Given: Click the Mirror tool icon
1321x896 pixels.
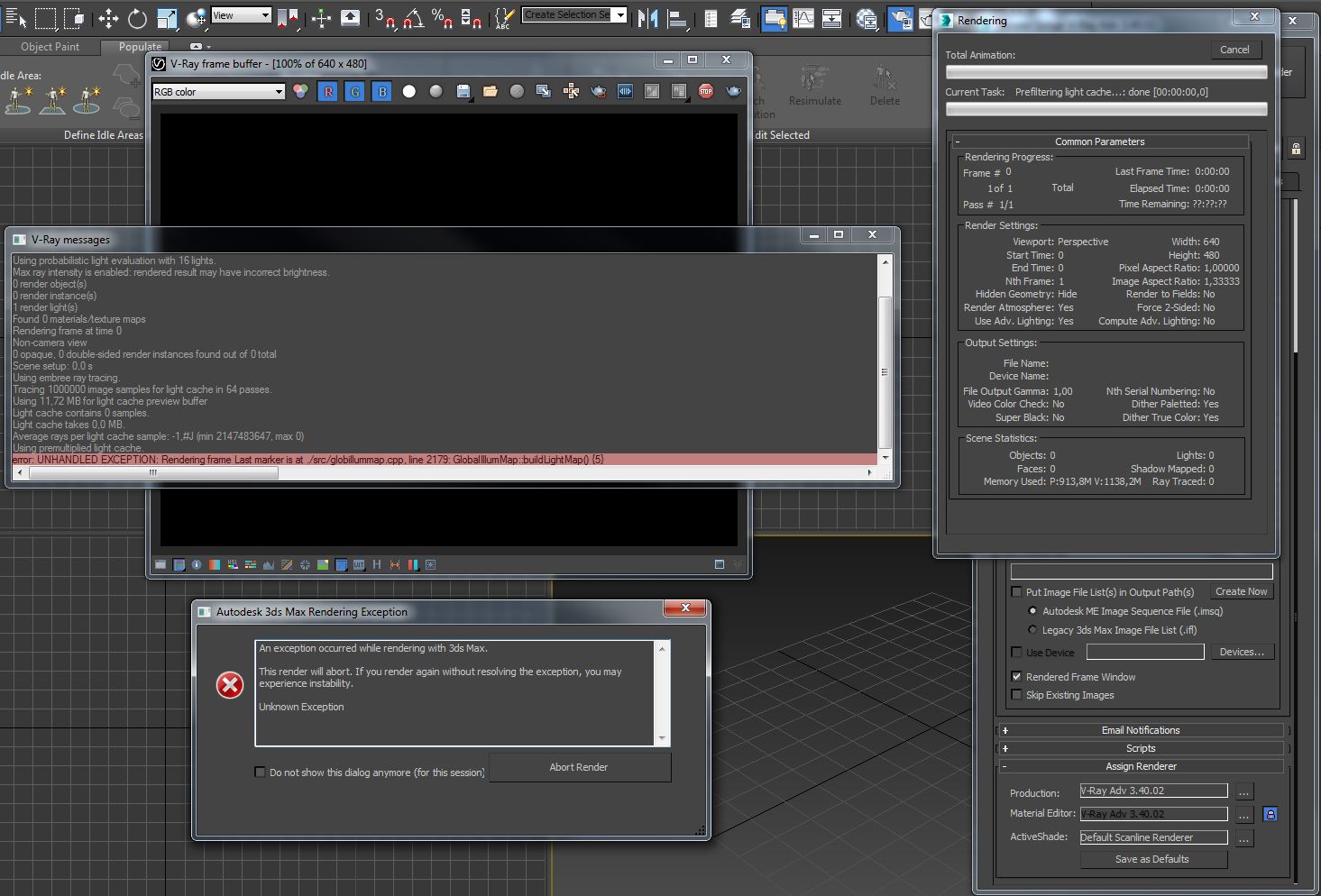Looking at the screenshot, I should (647, 18).
